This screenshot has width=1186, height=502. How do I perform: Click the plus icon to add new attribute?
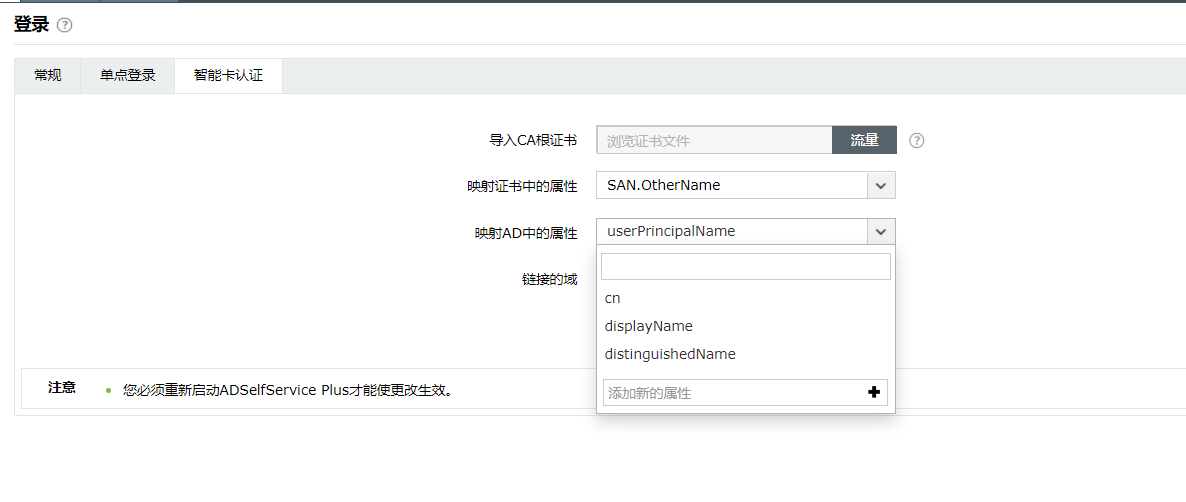874,393
